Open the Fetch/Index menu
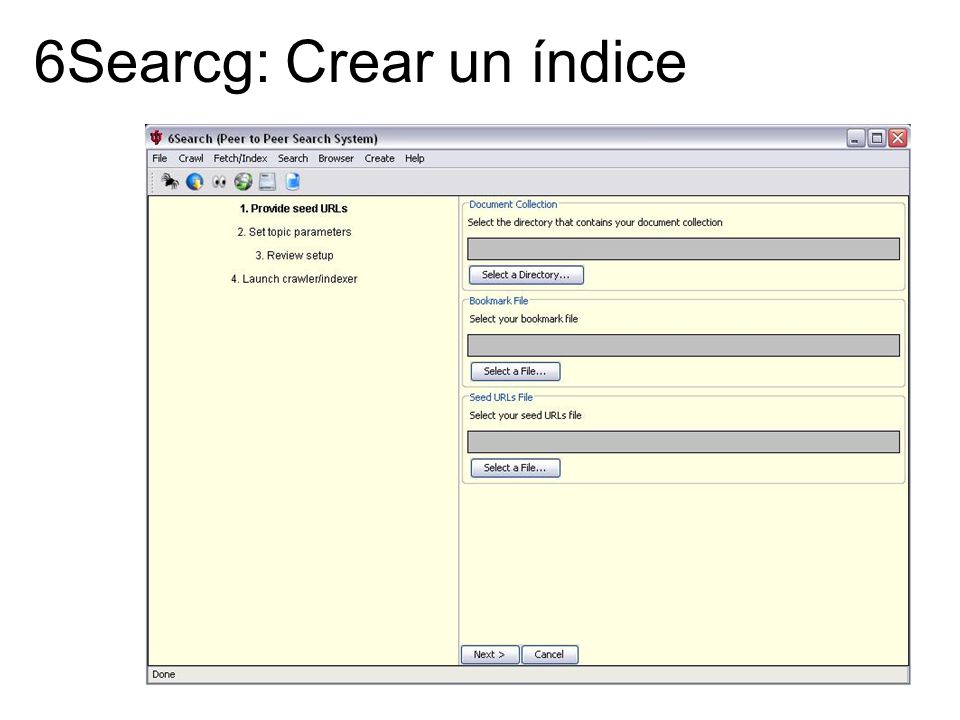 240,159
